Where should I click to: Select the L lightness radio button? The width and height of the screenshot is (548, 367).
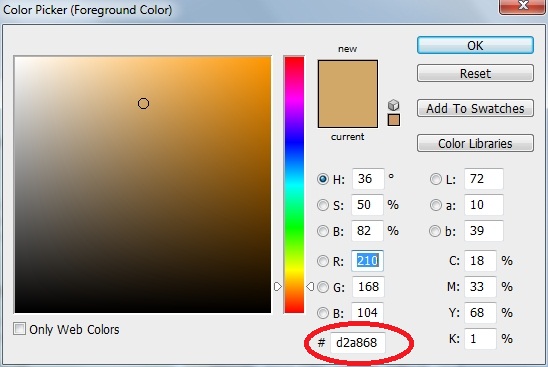click(435, 179)
